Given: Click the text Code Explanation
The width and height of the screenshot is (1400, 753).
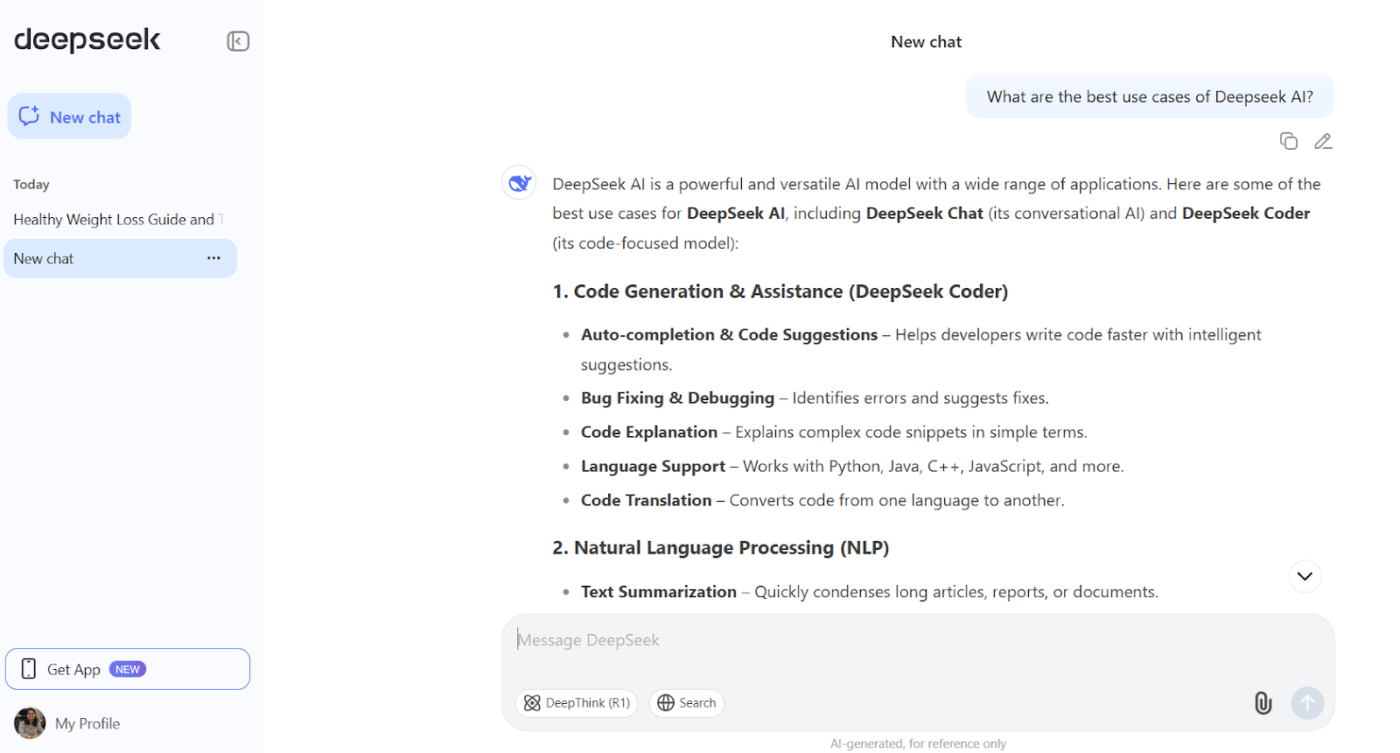Looking at the screenshot, I should pos(649,432).
